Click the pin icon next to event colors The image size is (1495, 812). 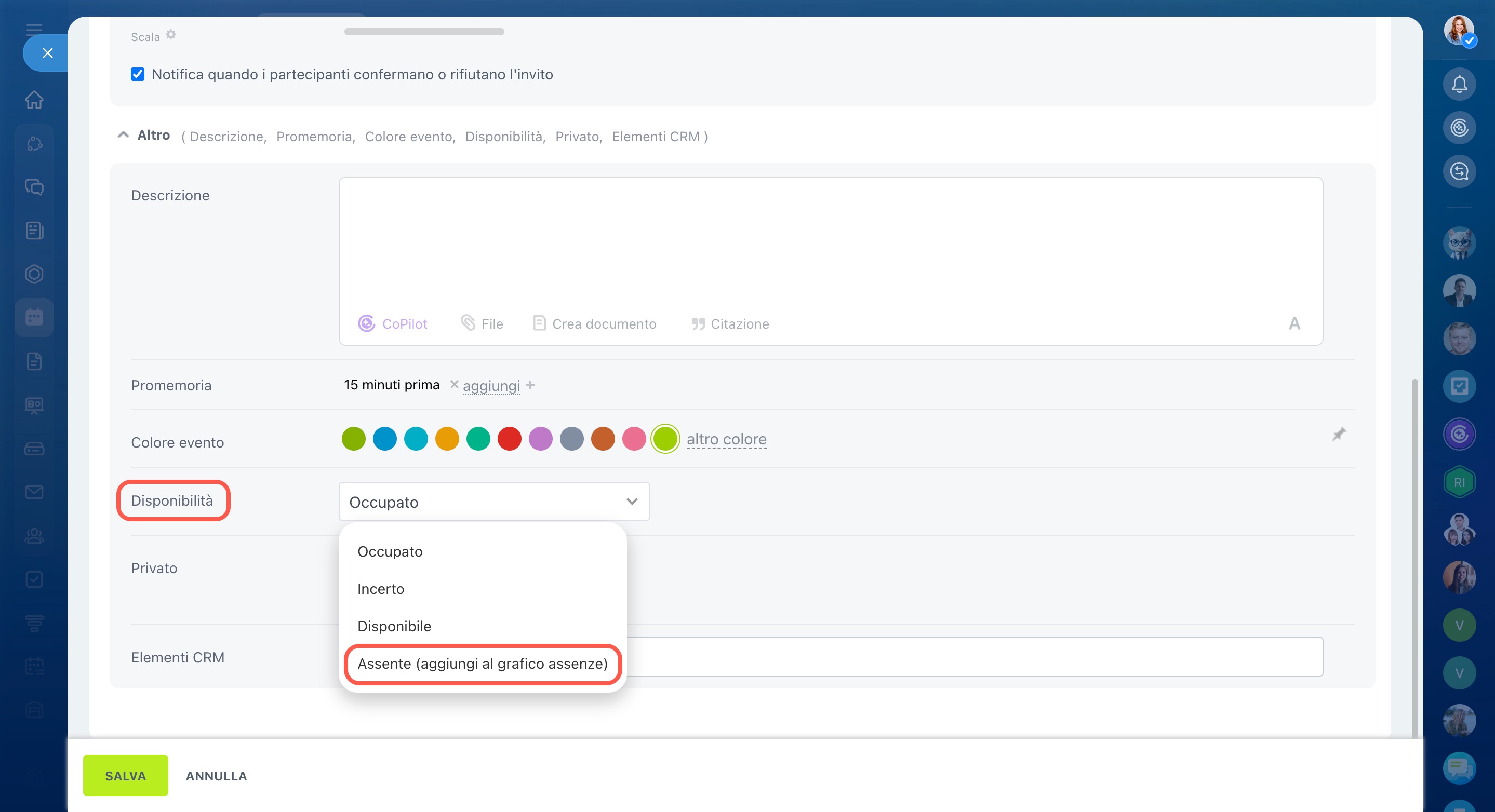pyautogui.click(x=1338, y=435)
